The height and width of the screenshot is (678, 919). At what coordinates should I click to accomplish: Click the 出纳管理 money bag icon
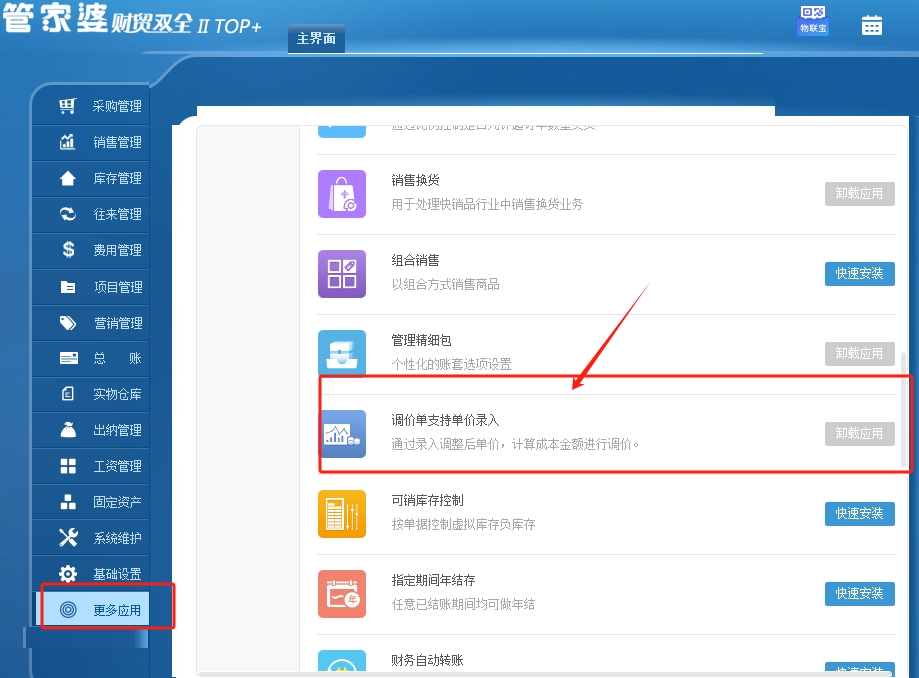68,430
